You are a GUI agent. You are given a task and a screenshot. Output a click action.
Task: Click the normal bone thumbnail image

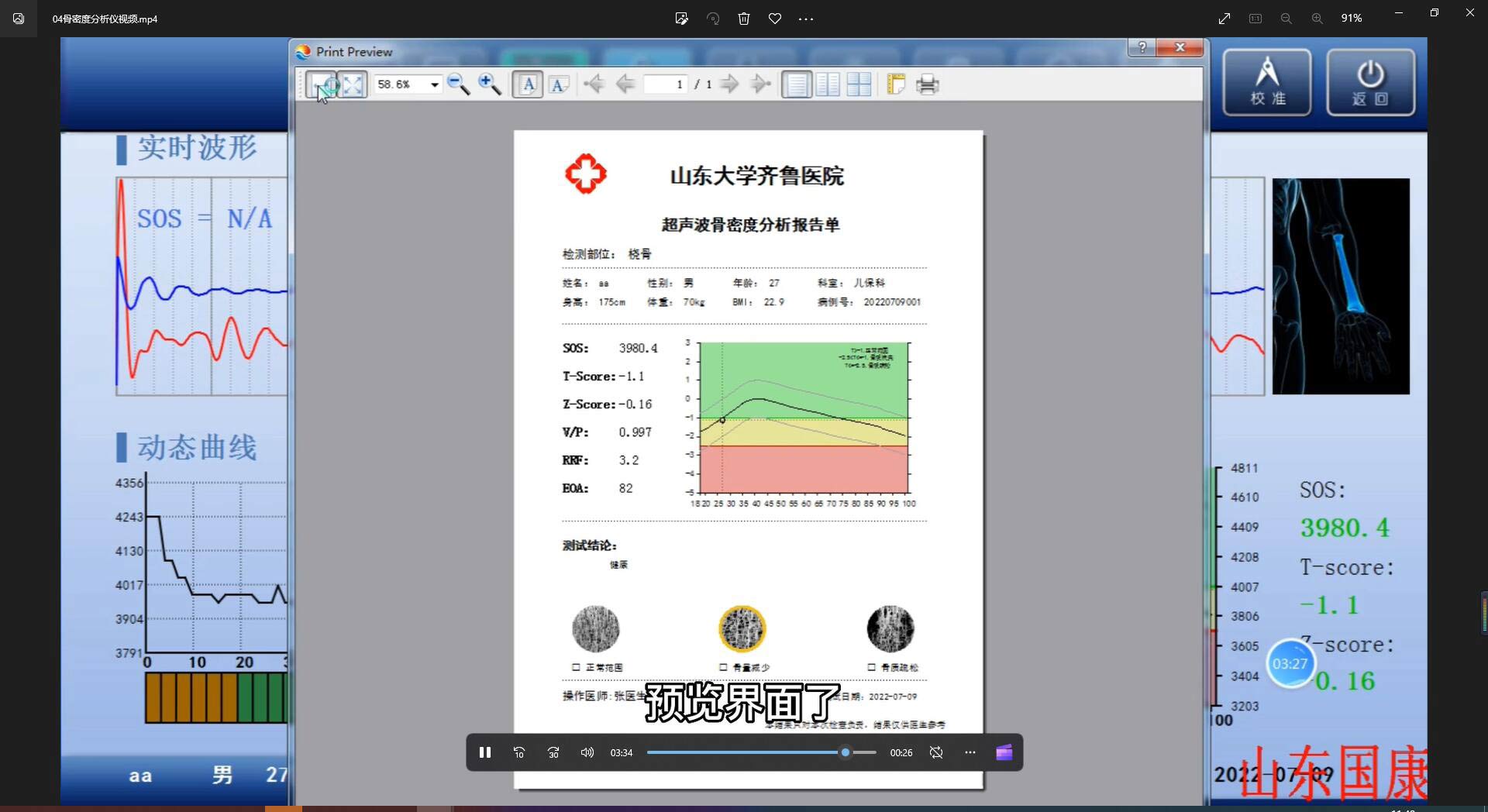(x=596, y=628)
